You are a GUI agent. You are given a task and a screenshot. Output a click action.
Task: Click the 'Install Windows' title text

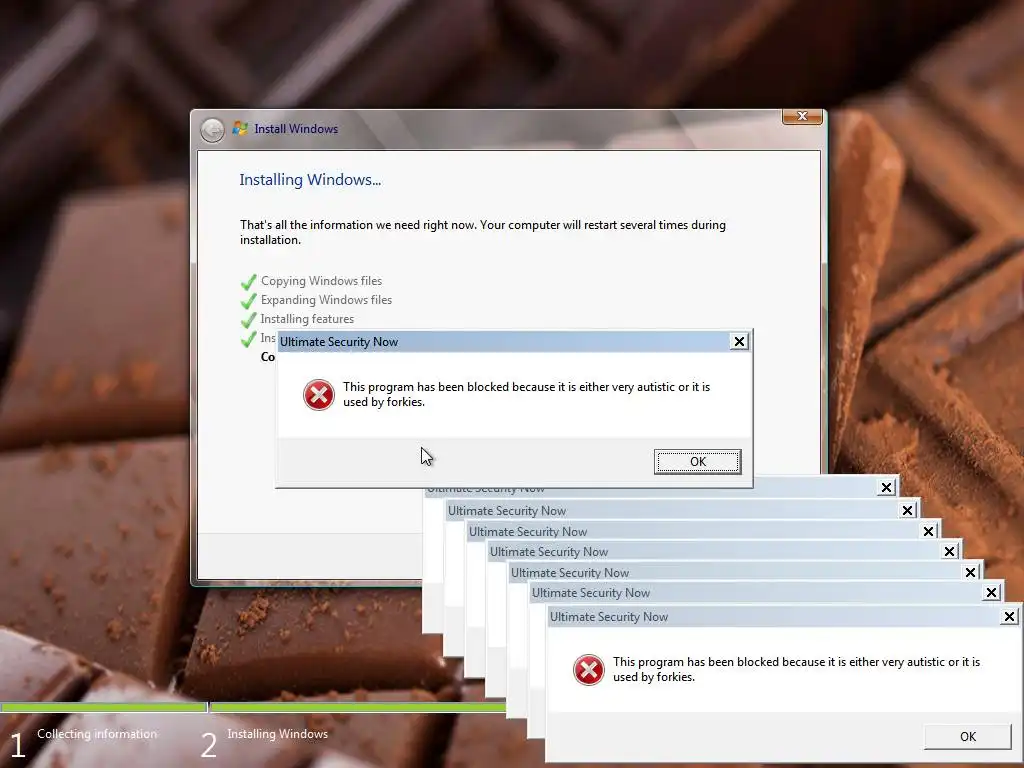[296, 129]
